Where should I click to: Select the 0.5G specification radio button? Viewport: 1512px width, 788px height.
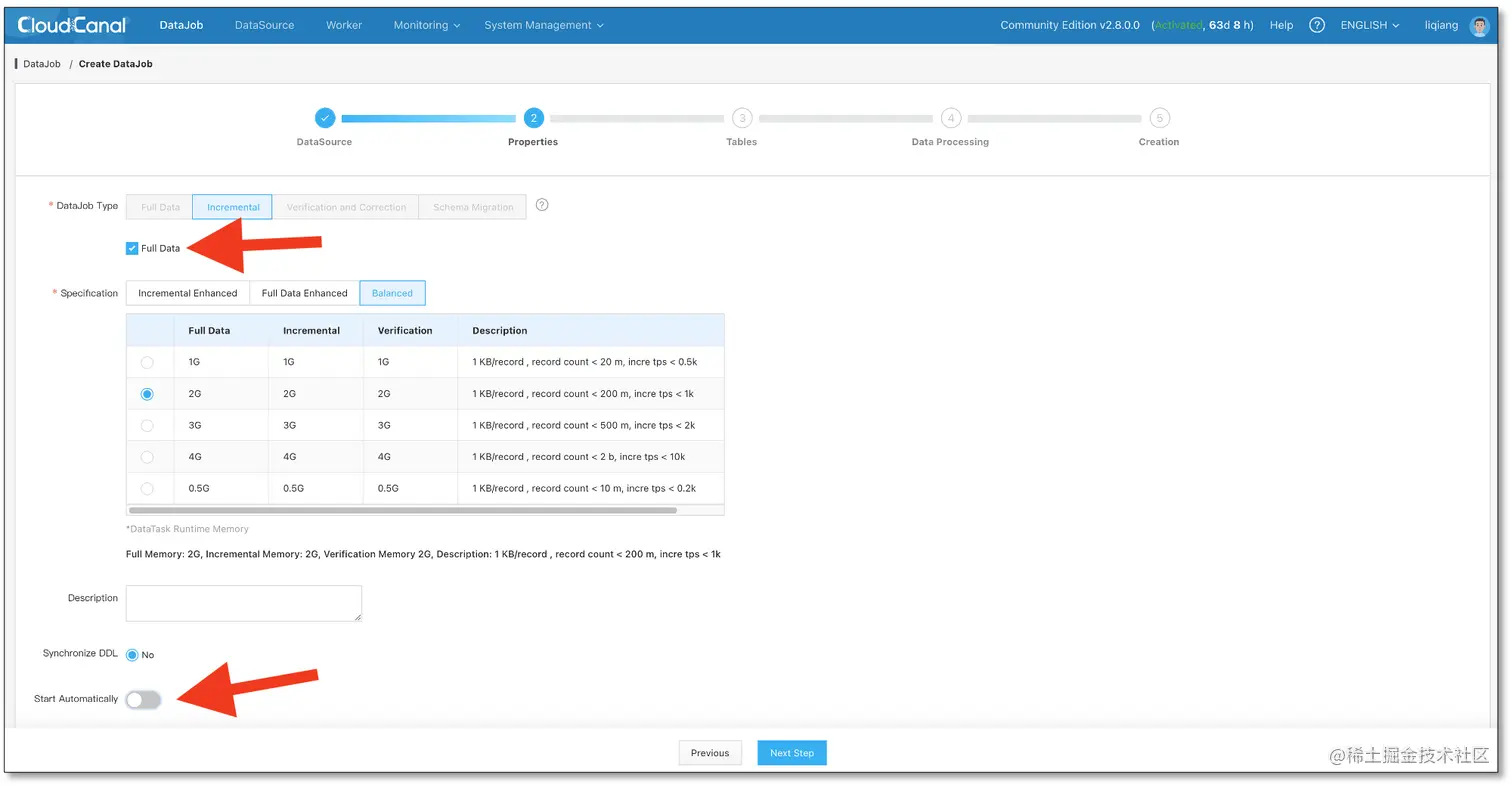tap(147, 489)
